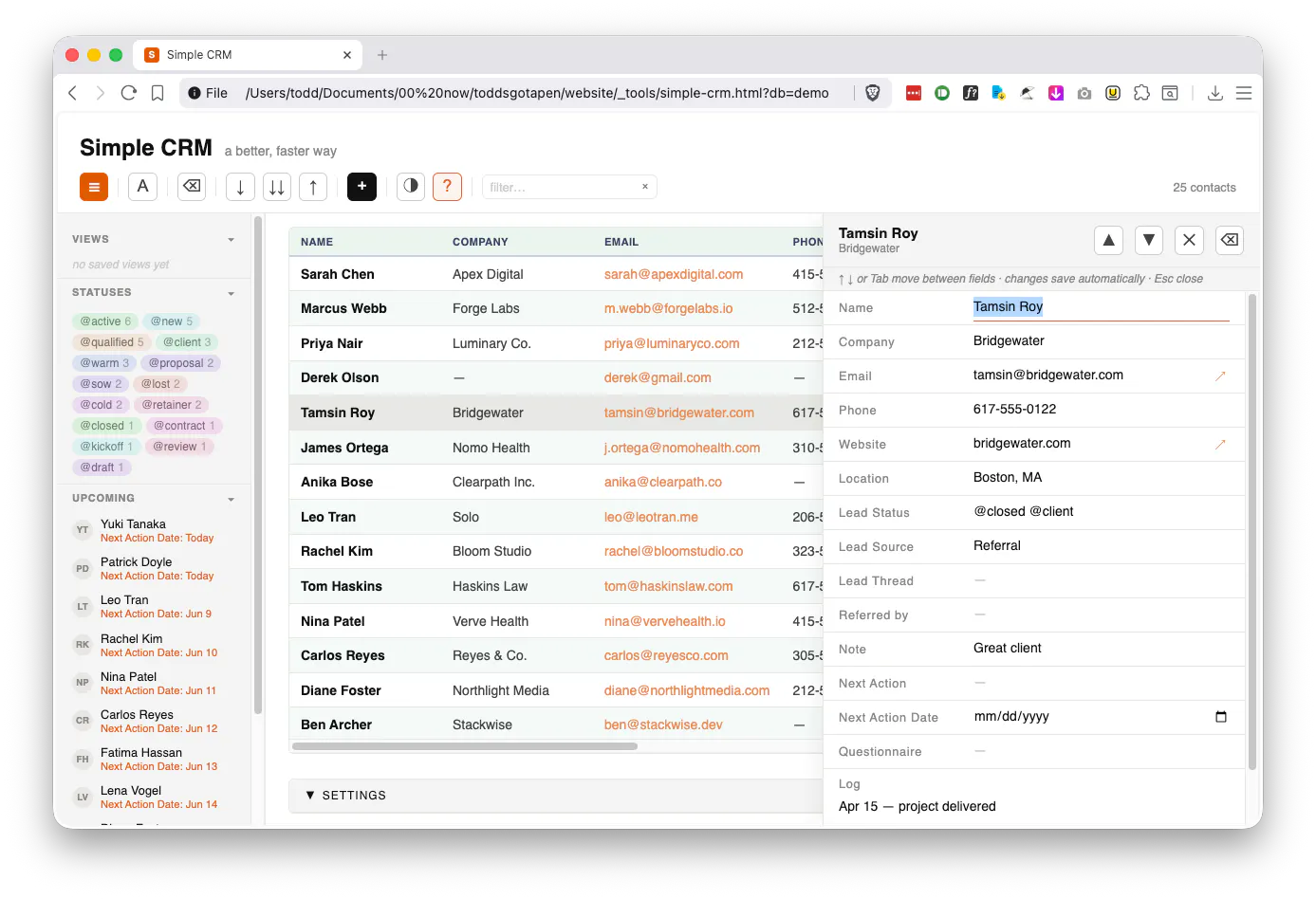Filter by @proposal status tag

coord(180,363)
